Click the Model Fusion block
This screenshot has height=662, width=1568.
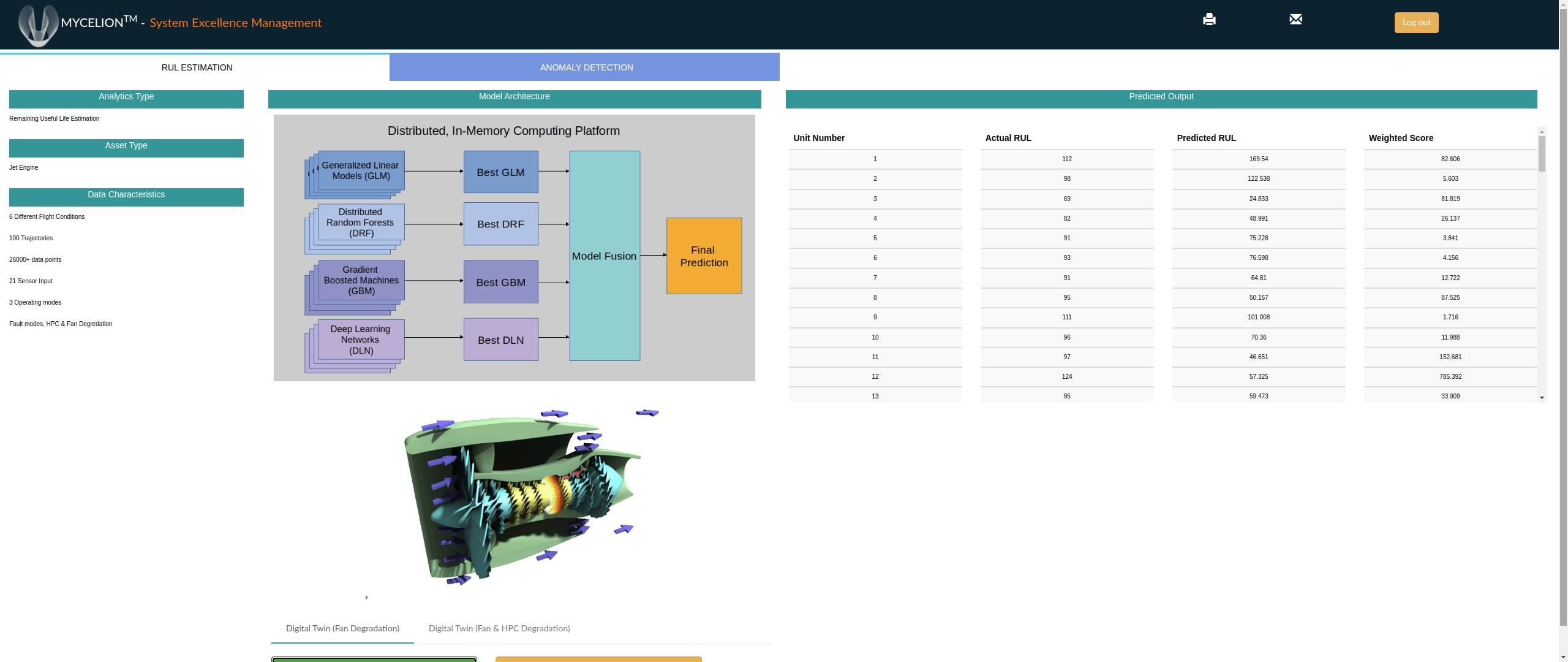[604, 256]
